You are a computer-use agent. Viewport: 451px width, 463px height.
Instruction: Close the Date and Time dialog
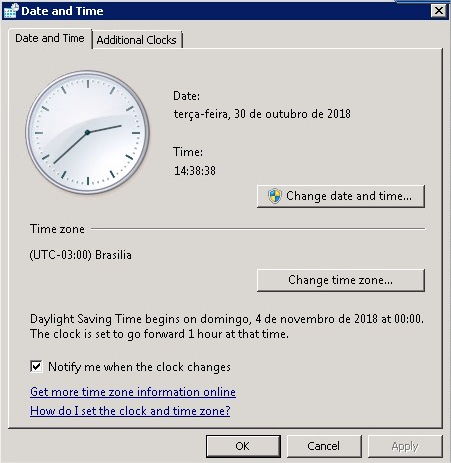pos(439,11)
